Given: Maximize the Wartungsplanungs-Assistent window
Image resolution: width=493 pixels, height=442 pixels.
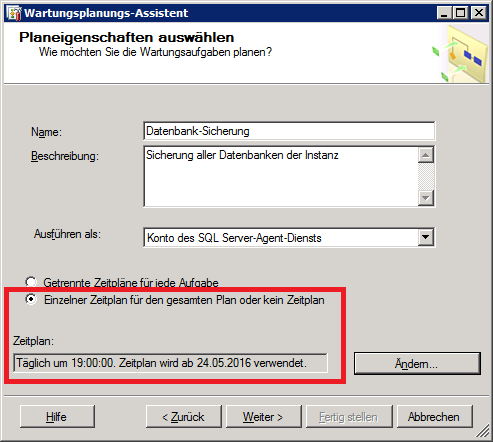Looking at the screenshot, I should click(x=461, y=13).
